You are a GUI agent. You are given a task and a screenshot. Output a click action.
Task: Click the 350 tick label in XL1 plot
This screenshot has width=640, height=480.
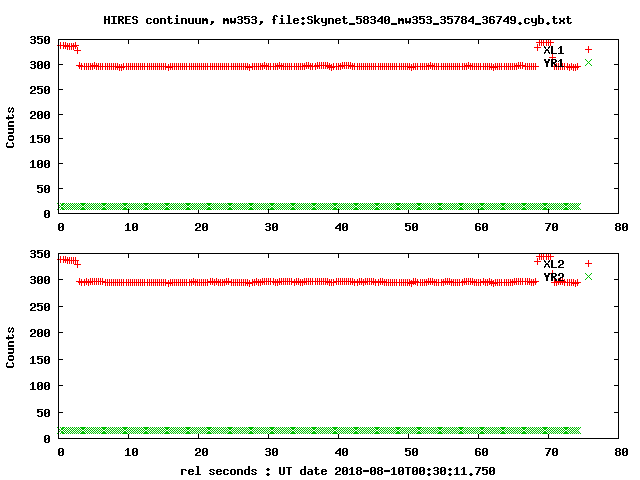point(40,40)
